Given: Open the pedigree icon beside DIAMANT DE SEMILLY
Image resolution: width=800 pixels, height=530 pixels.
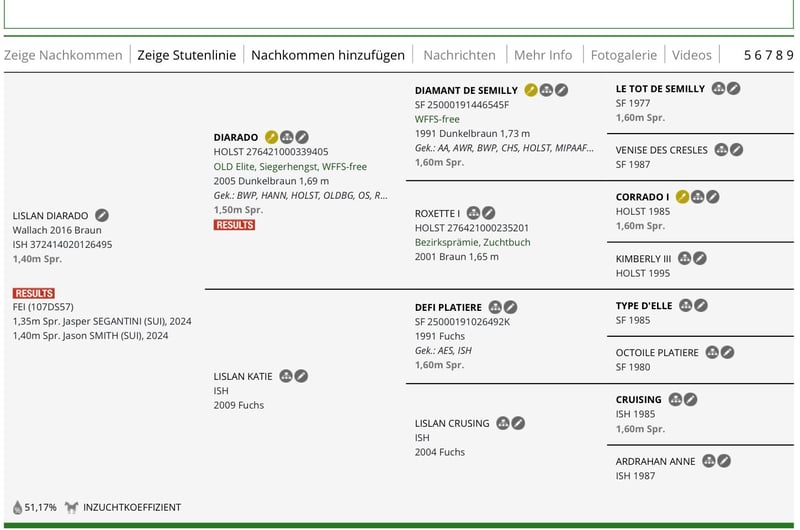Looking at the screenshot, I should point(546,90).
